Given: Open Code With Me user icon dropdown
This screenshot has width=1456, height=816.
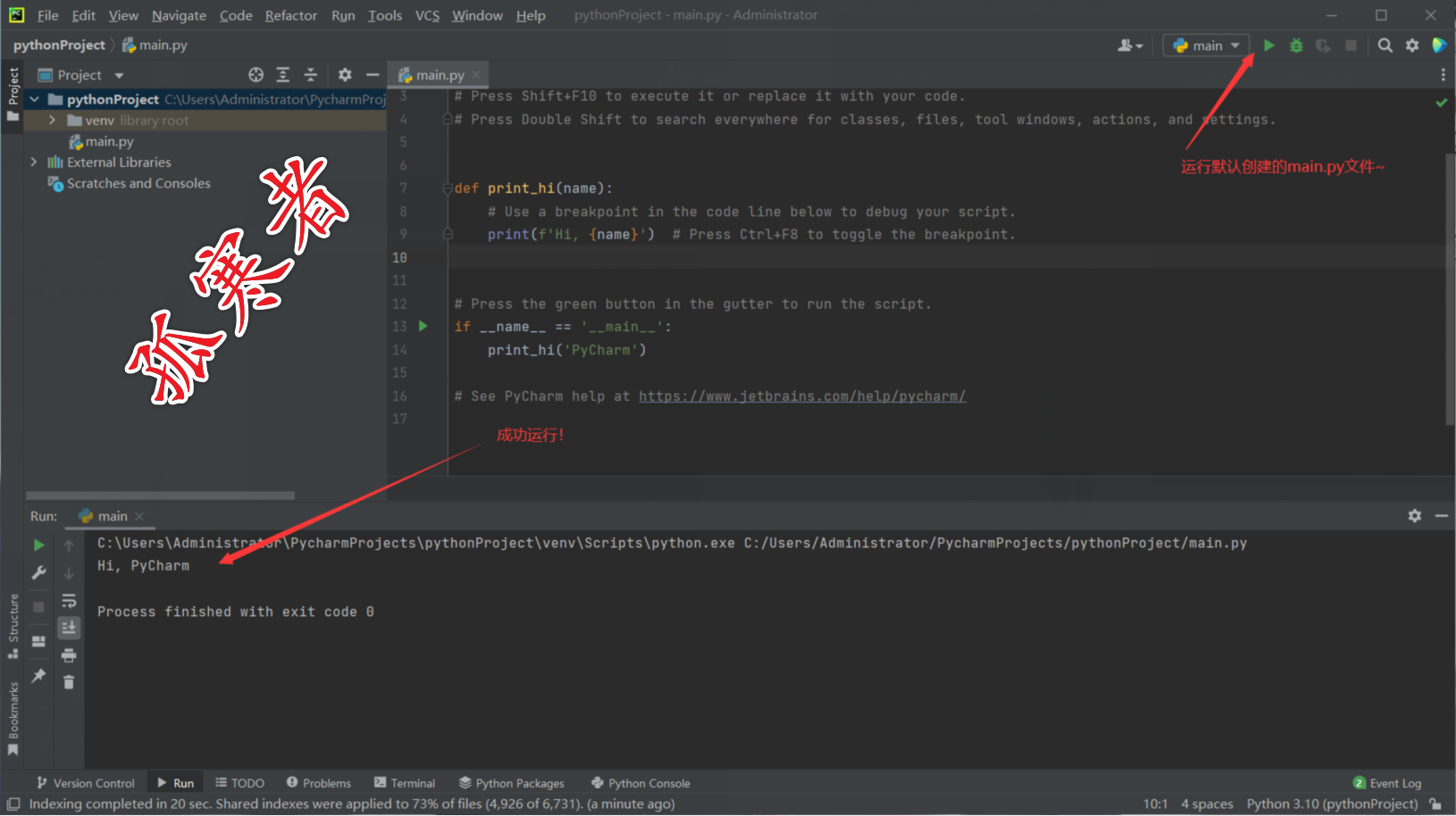Looking at the screenshot, I should [x=1130, y=46].
